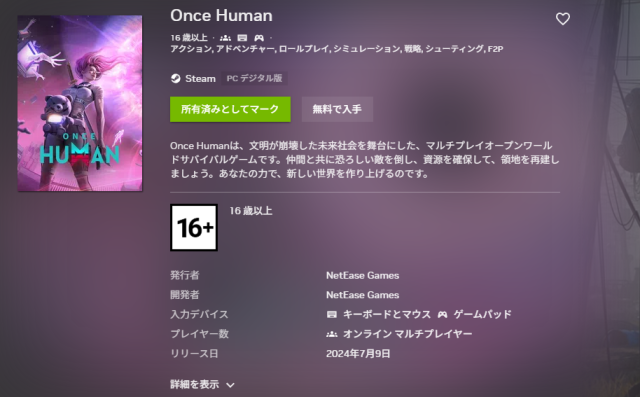
Task: Click the アクション genre tag
Action: [x=191, y=49]
